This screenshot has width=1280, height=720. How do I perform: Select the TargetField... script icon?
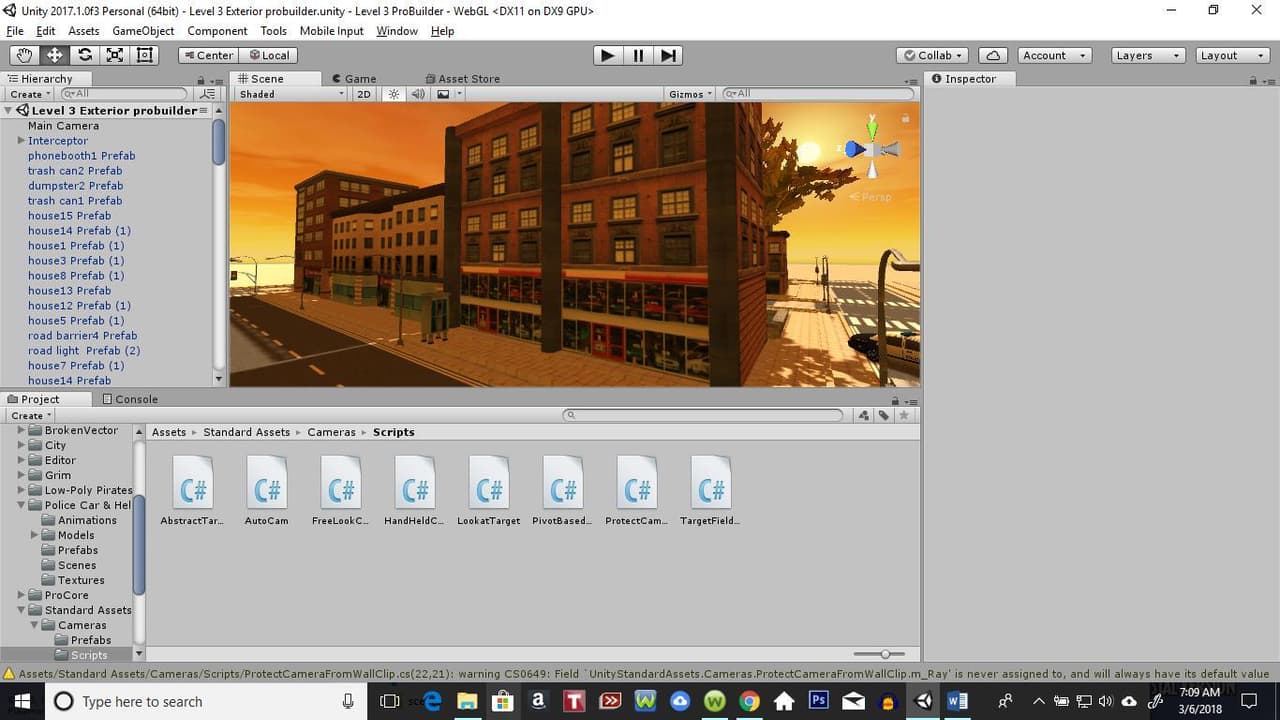711,491
